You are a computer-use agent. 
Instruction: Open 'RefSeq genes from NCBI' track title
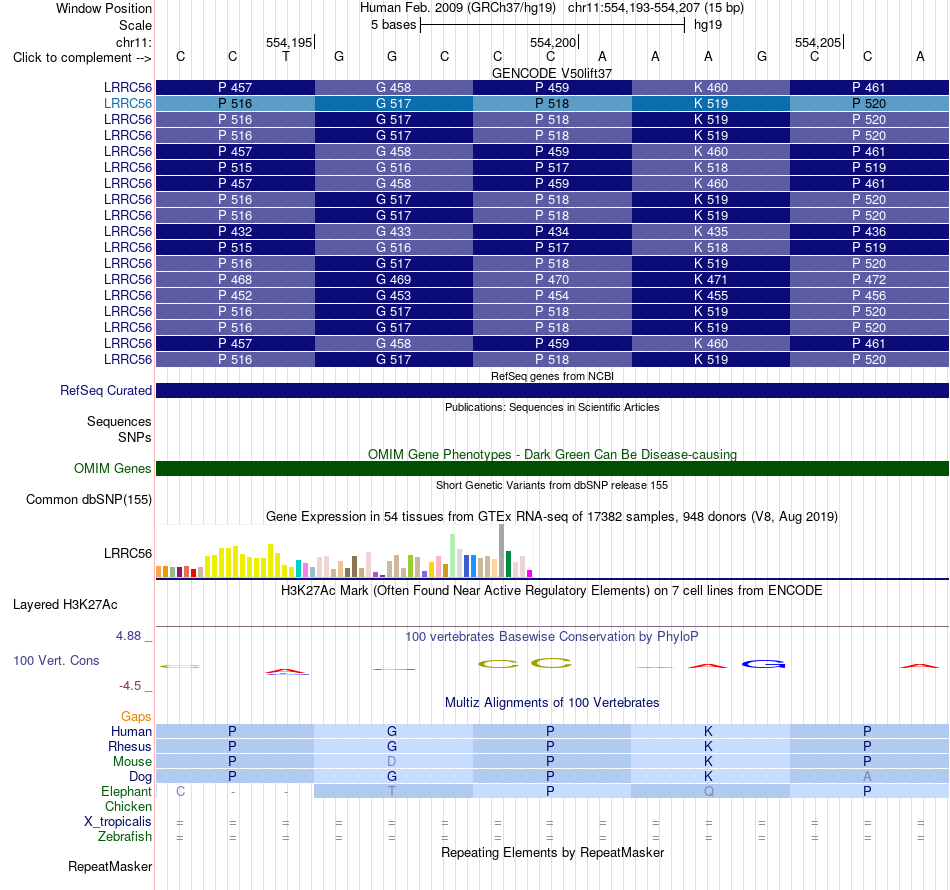[552, 376]
